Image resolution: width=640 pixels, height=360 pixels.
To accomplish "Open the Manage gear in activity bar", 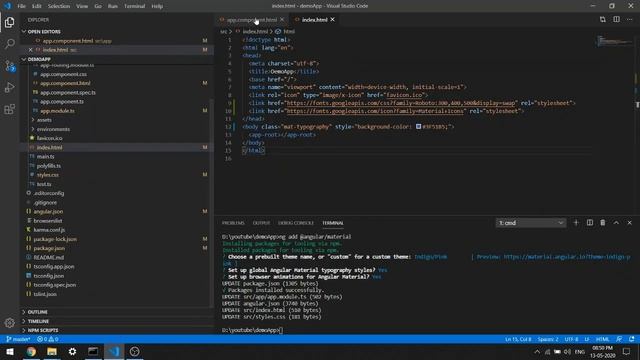I will 10,323.
